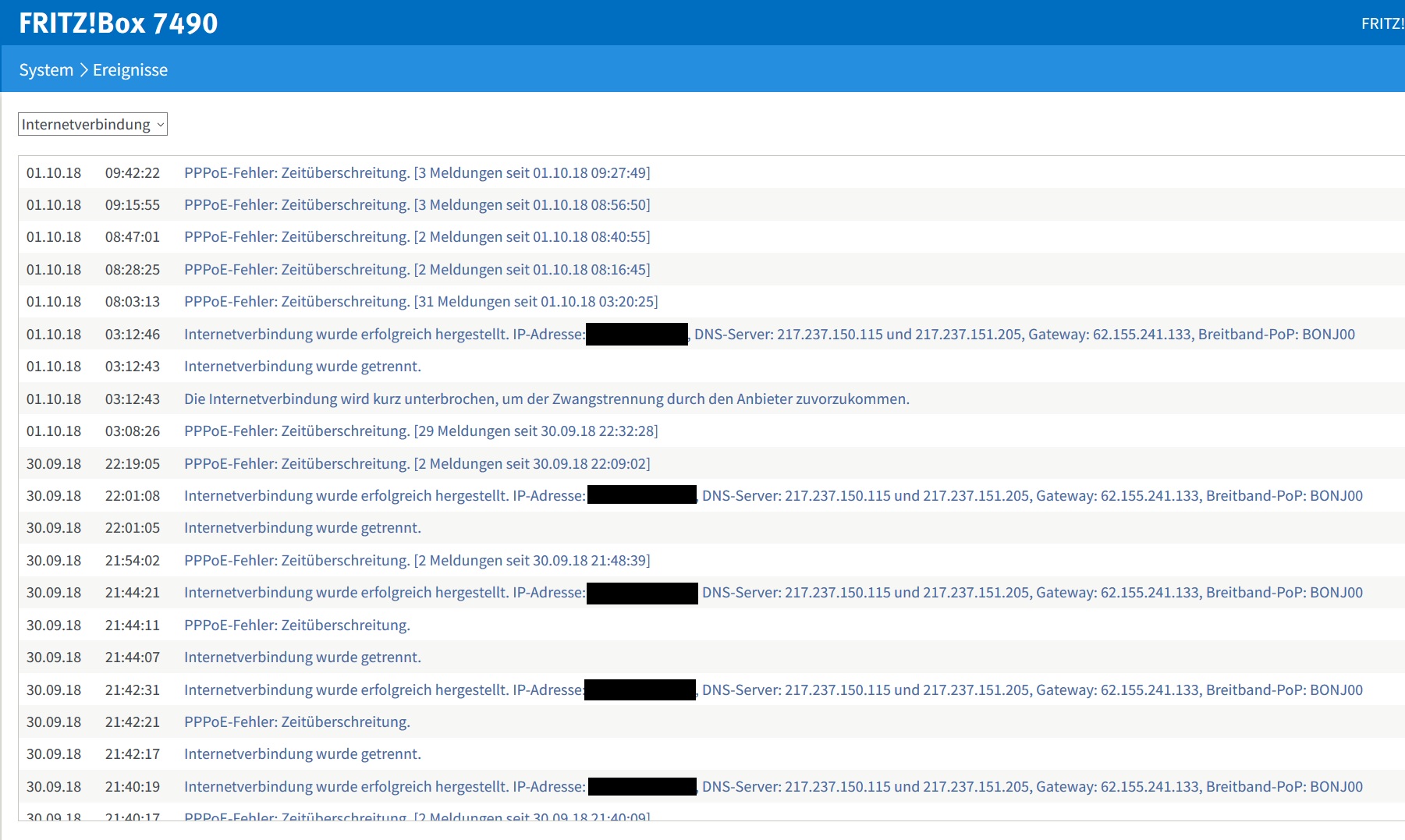This screenshot has height=840, width=1405.
Task: Click the breadcrumb chevron separator after System
Action: click(83, 70)
